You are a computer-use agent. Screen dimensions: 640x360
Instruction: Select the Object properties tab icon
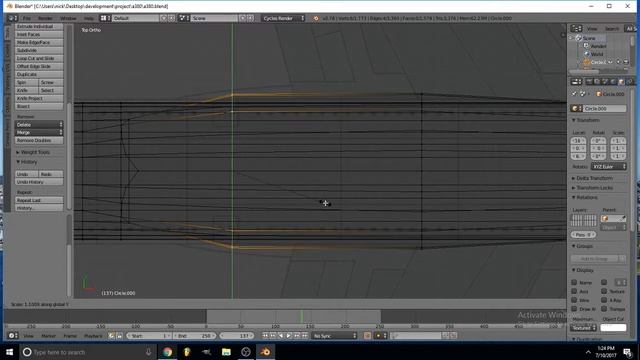pos(621,82)
